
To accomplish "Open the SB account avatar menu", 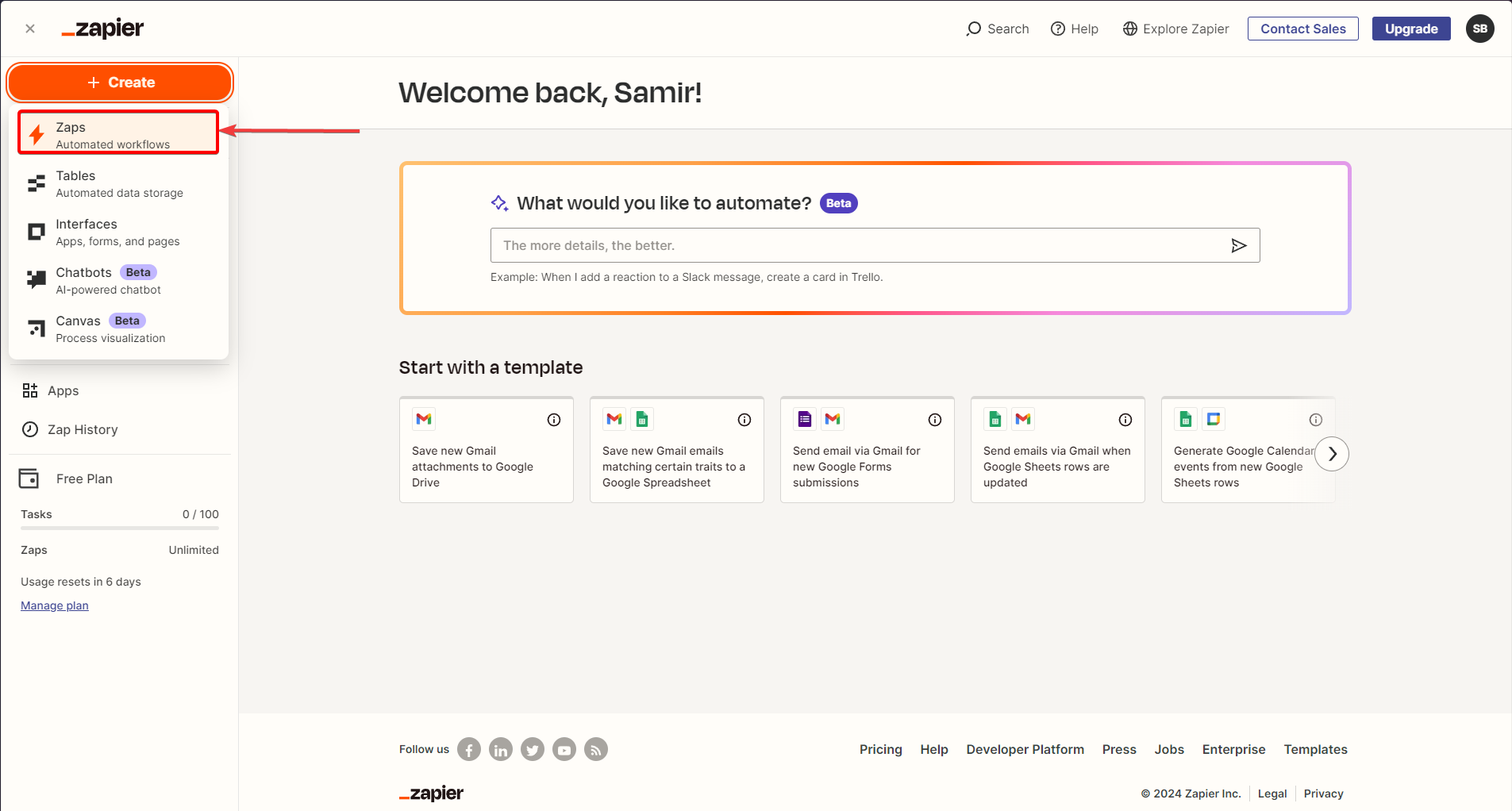I will 1479,29.
